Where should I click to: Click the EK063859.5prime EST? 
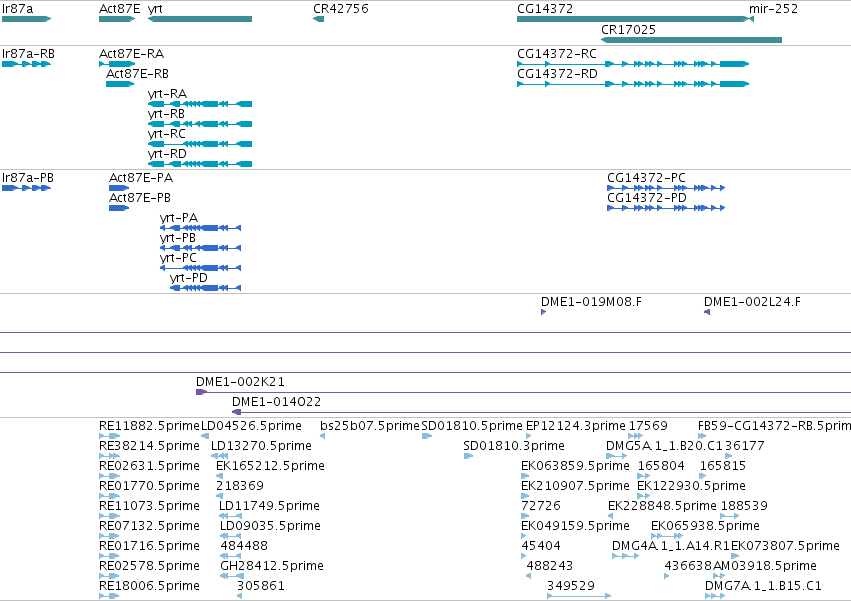(x=524, y=476)
